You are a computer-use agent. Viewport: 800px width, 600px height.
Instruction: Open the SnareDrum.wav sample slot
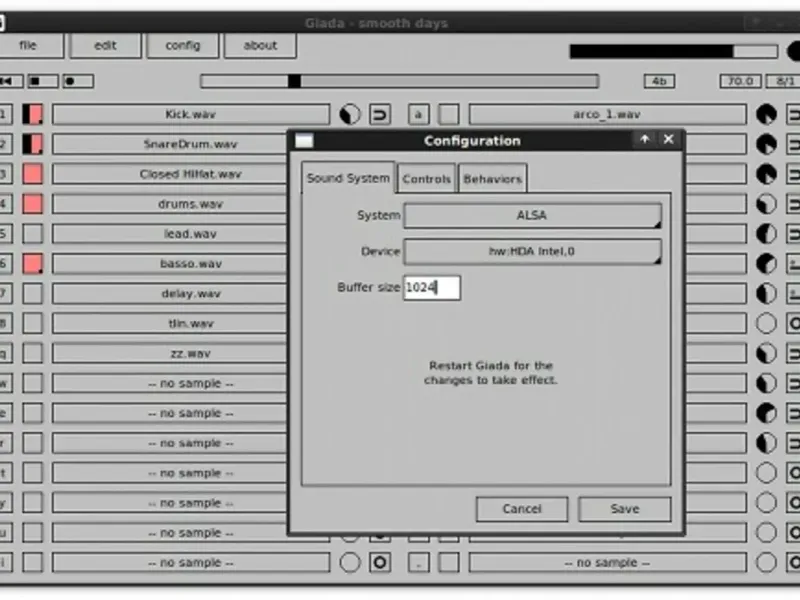click(x=170, y=144)
